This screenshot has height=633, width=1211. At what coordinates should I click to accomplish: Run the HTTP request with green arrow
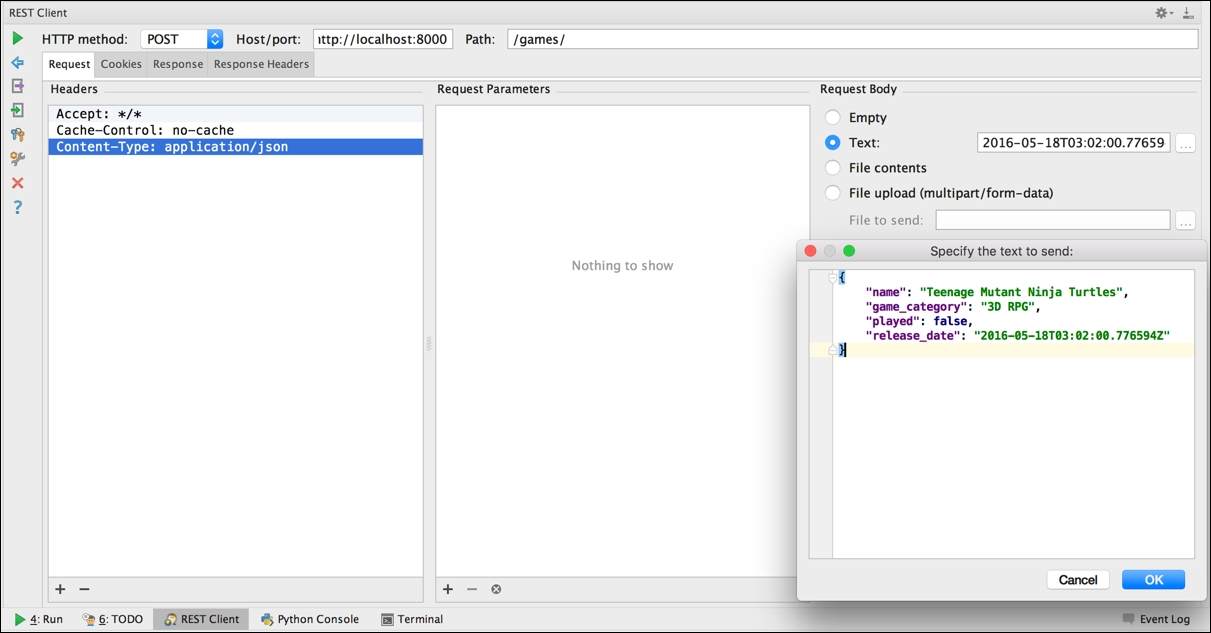[17, 37]
